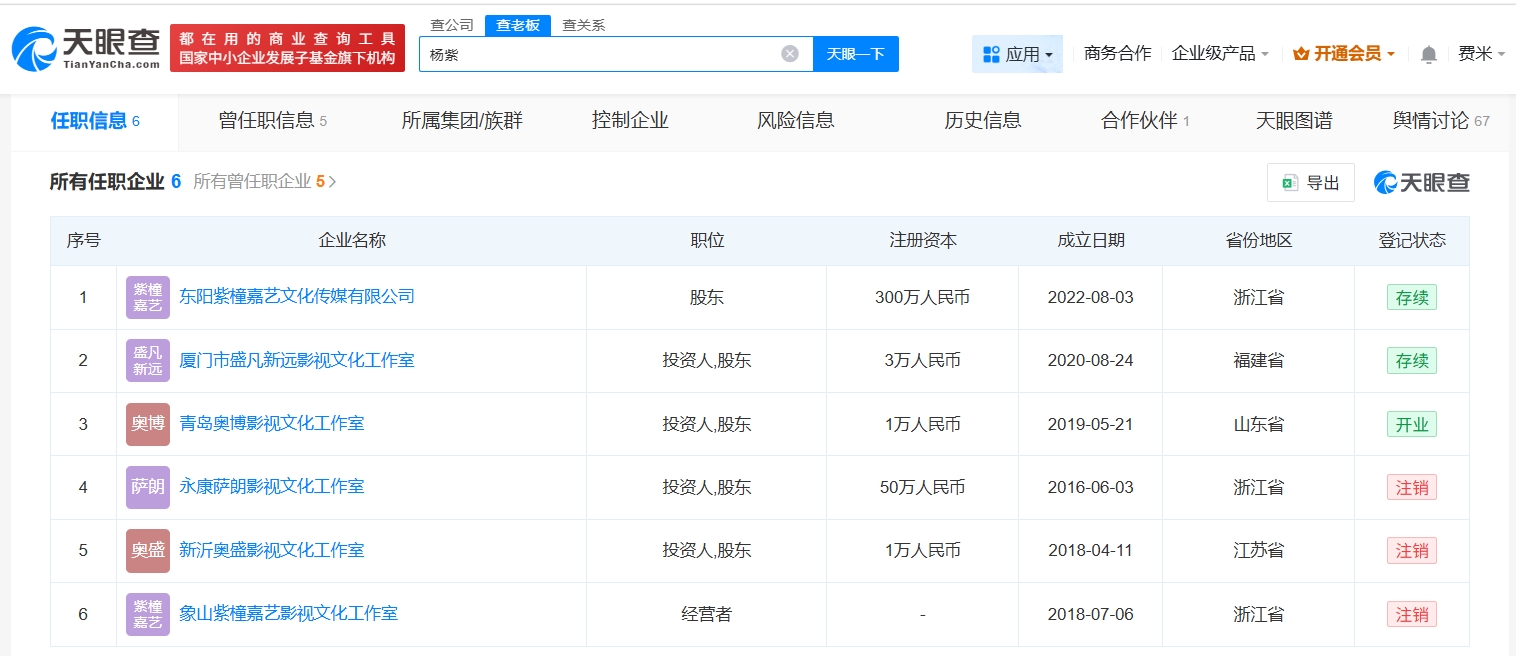Viewport: 1516px width, 656px height.
Task: Open the promotional banner 都在用的商业查询工具
Action: [x=288, y=48]
